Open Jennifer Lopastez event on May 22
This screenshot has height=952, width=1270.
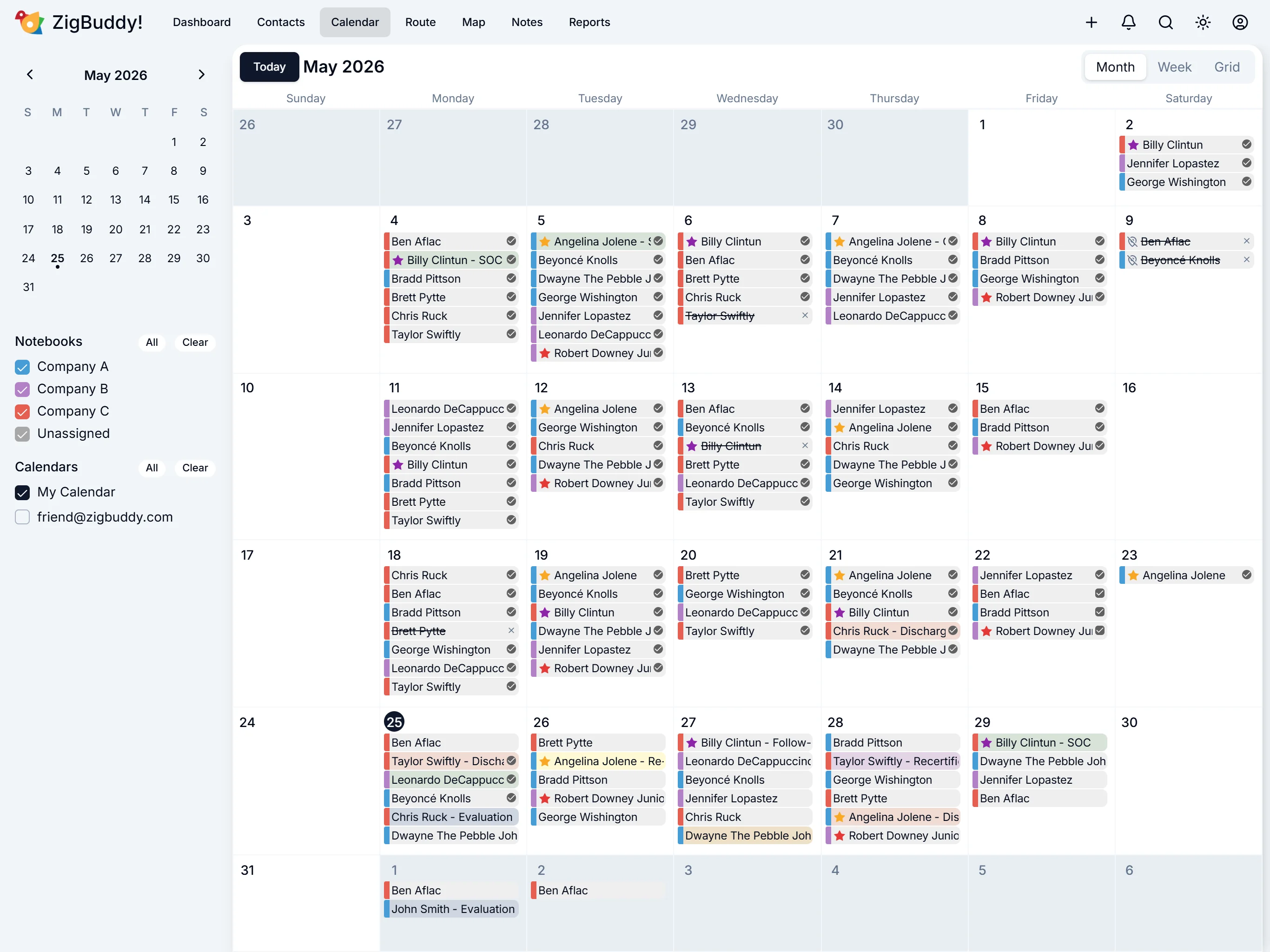[x=1040, y=575]
